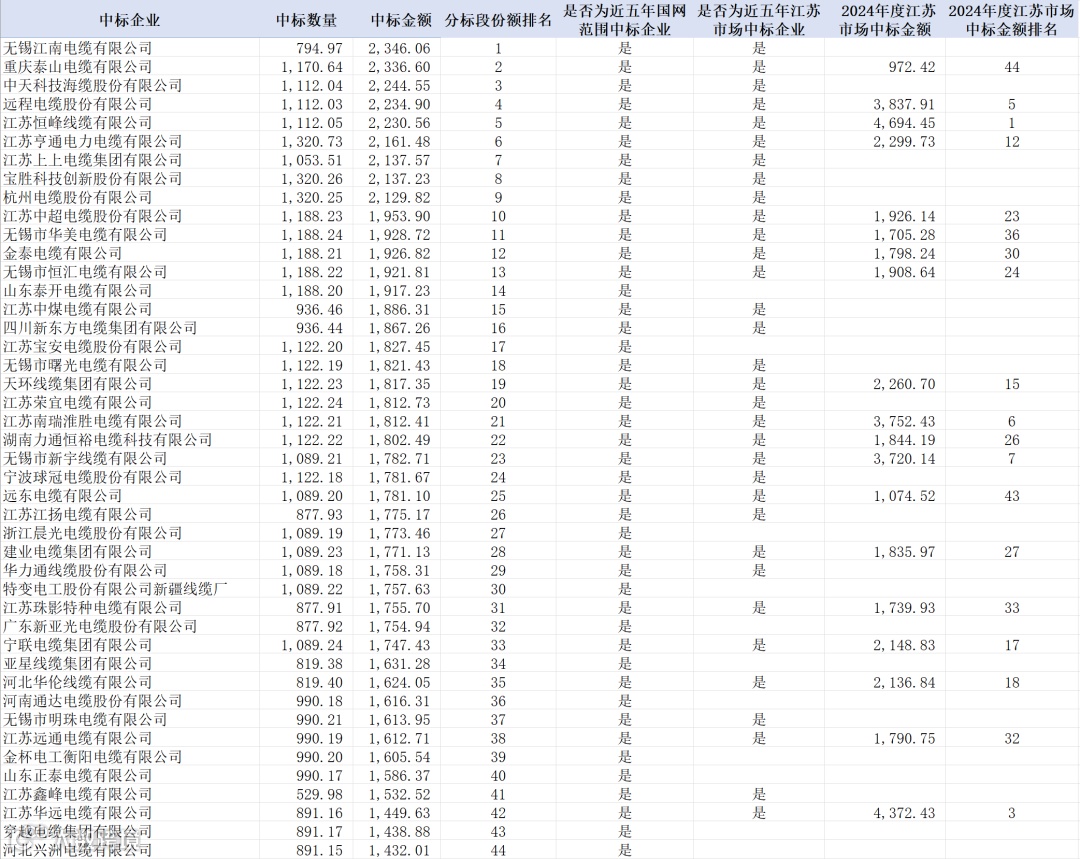Click the cell 建业电缆集团有限公司
The height and width of the screenshot is (859, 1080).
point(78,551)
